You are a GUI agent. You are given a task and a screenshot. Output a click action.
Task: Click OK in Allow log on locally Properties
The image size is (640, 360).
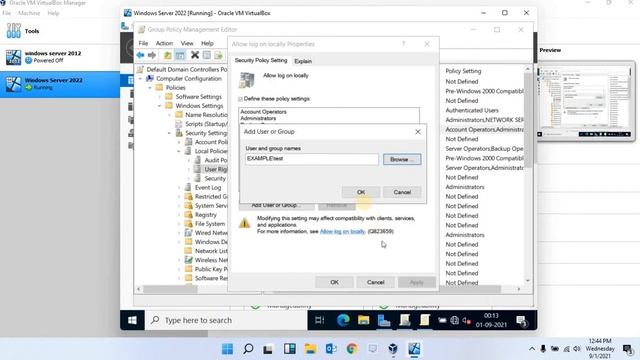point(334,282)
